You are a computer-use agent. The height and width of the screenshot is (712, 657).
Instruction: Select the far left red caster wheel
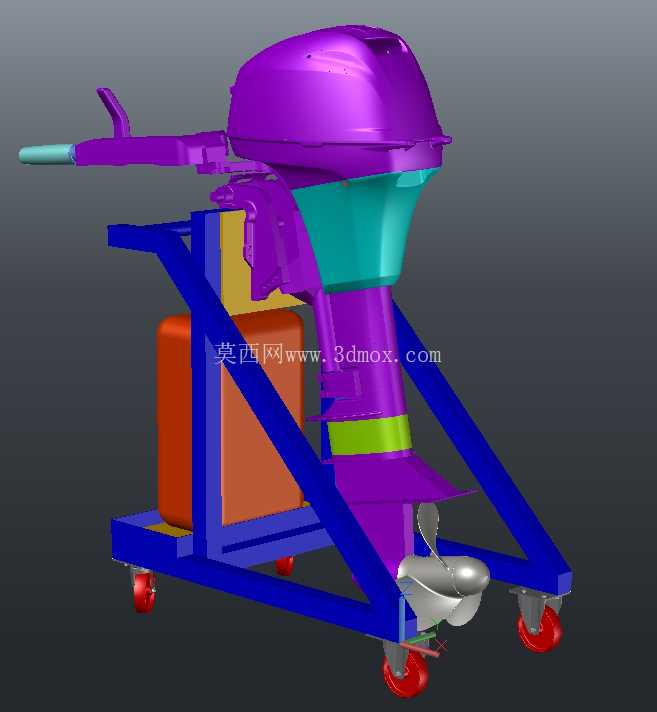[144, 592]
